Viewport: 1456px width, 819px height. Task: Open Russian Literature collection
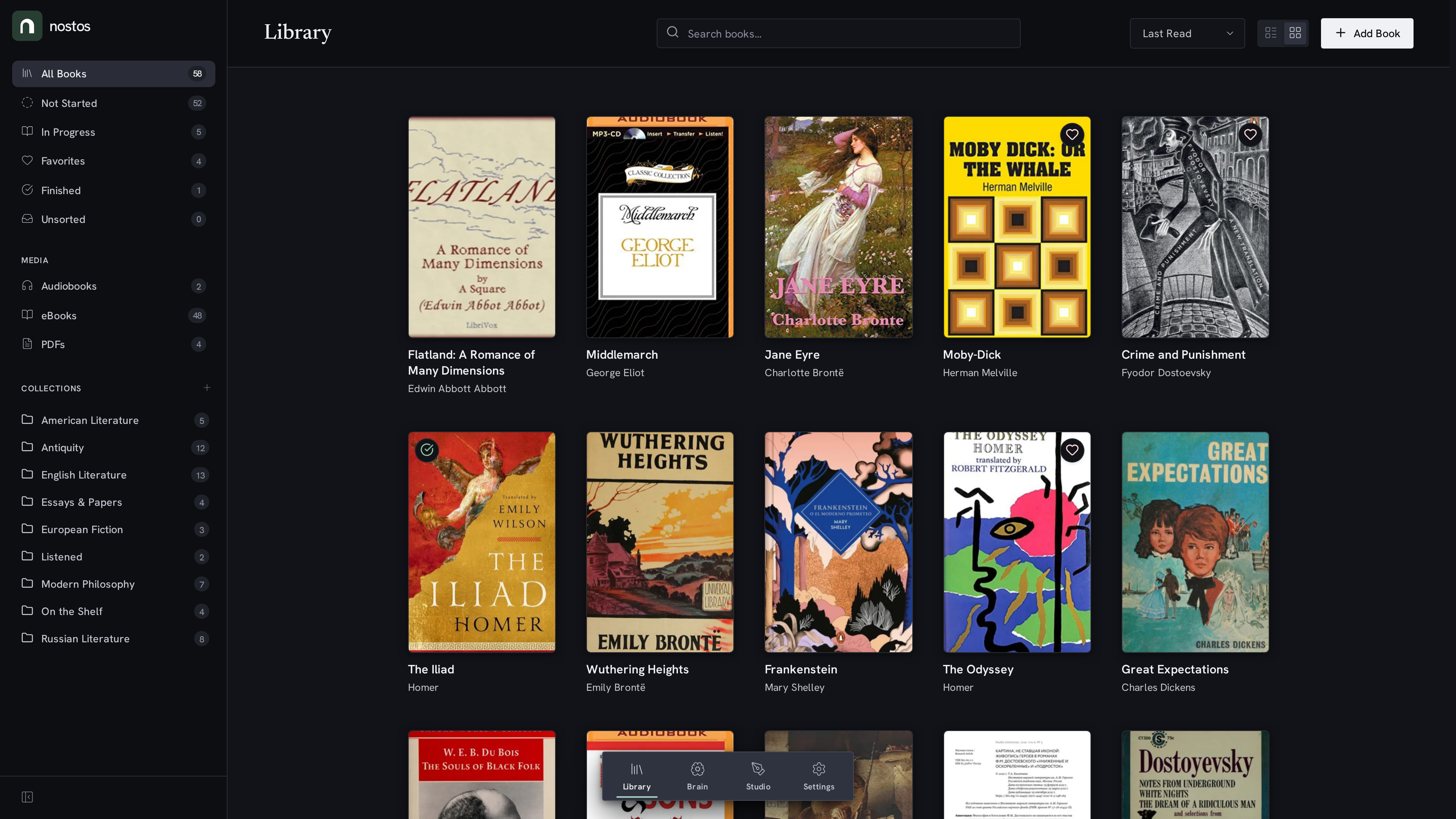point(114,639)
